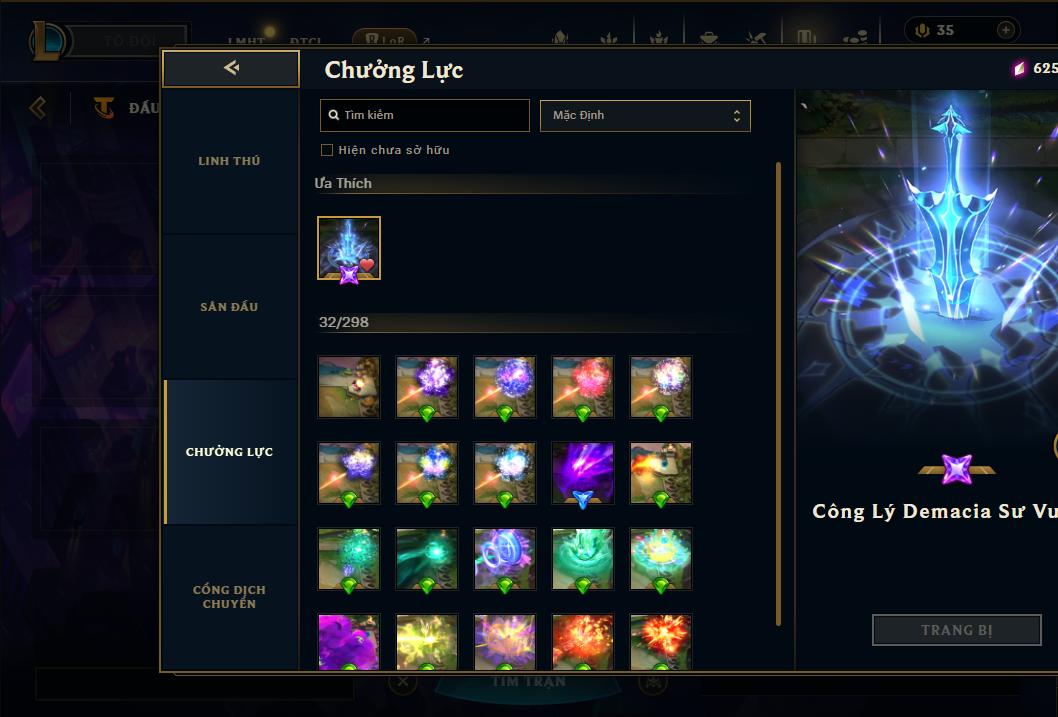Select the purple blob boom icon
This screenshot has height=717, width=1058.
(349, 641)
